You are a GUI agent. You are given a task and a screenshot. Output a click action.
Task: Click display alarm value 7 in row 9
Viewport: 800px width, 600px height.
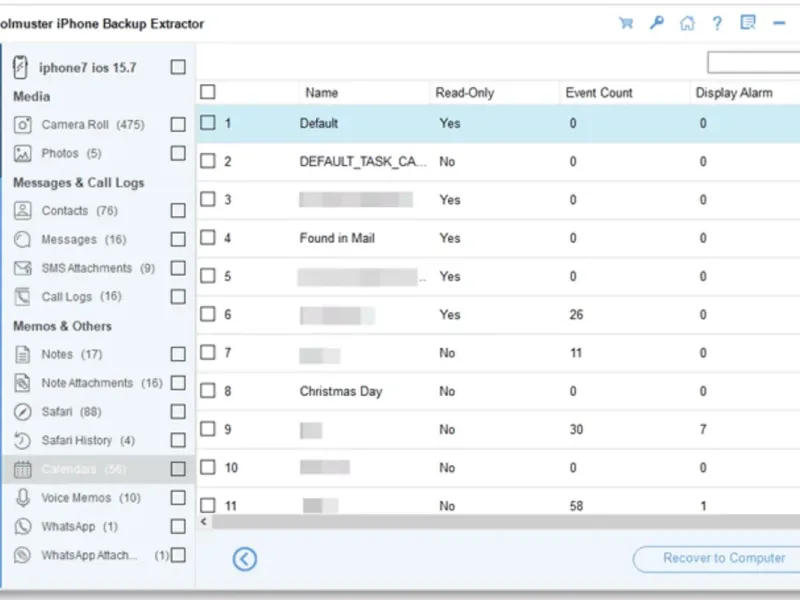click(x=703, y=429)
